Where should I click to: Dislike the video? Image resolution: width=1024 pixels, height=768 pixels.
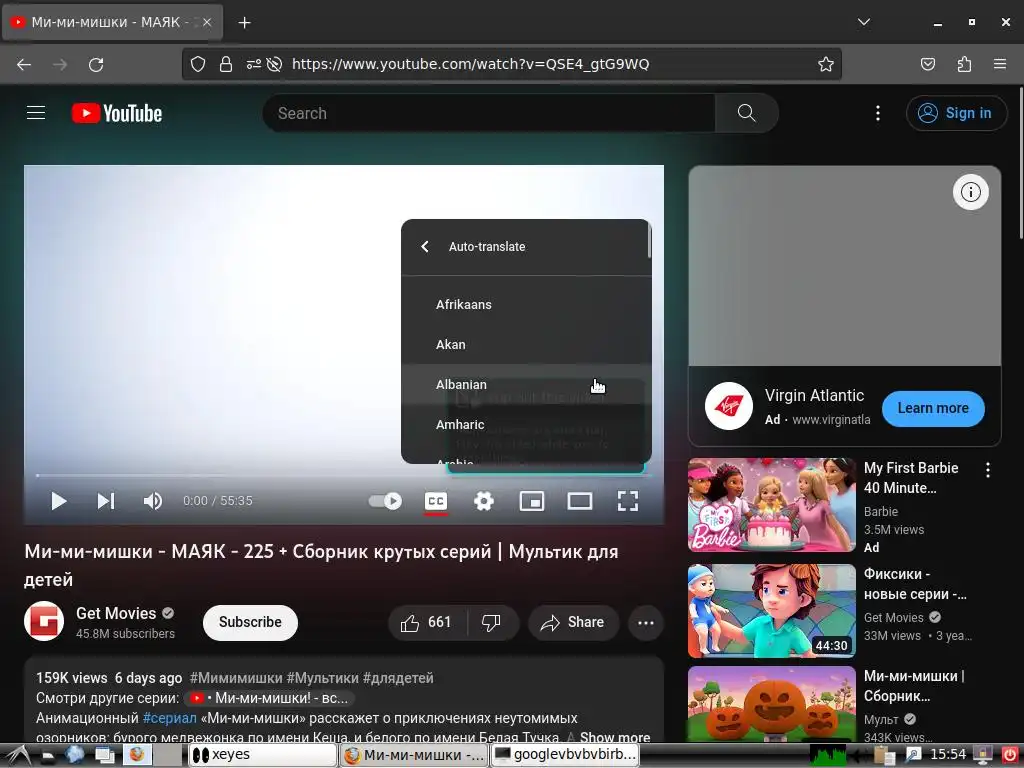[492, 622]
